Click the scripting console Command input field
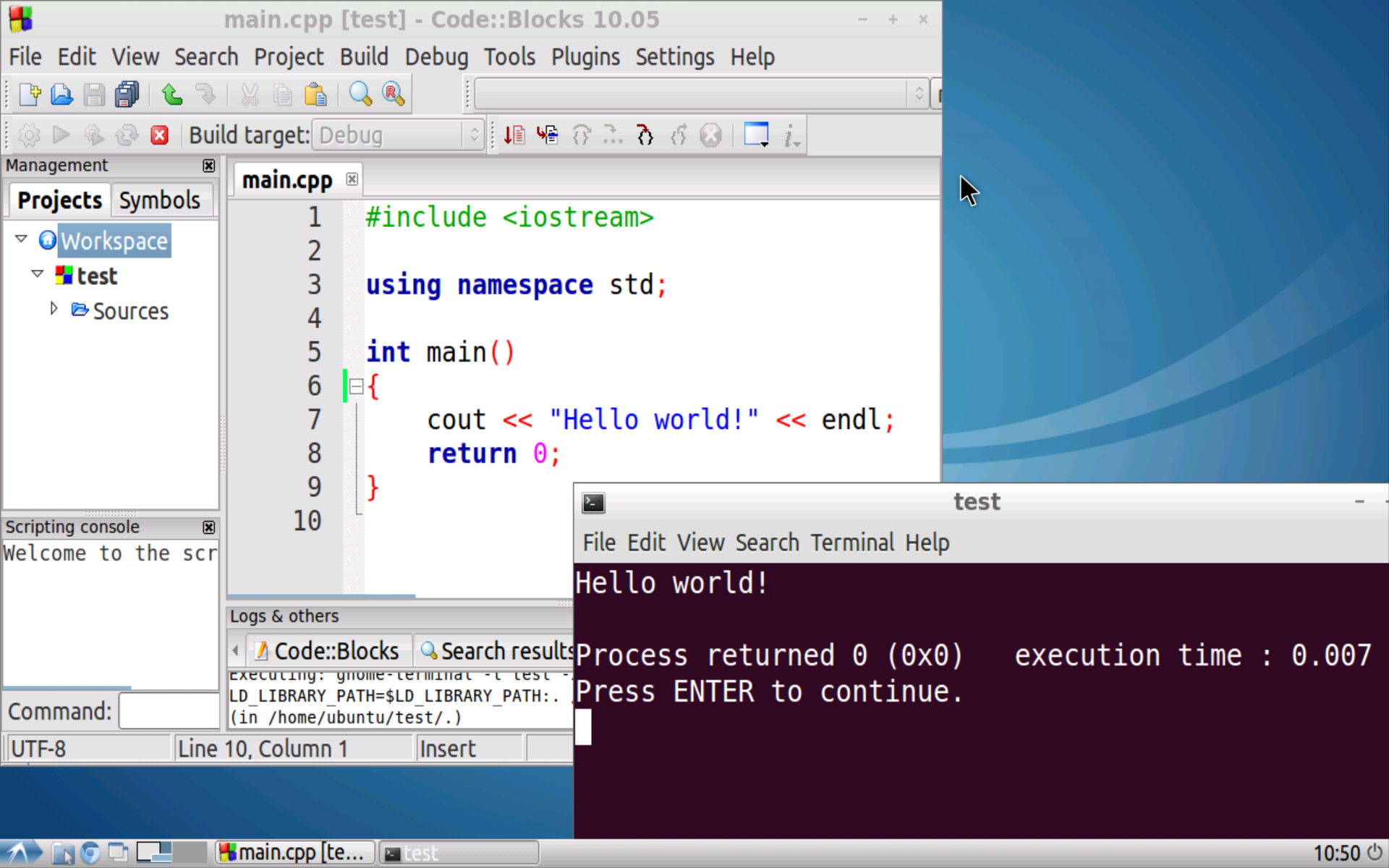The width and height of the screenshot is (1389, 868). (169, 711)
